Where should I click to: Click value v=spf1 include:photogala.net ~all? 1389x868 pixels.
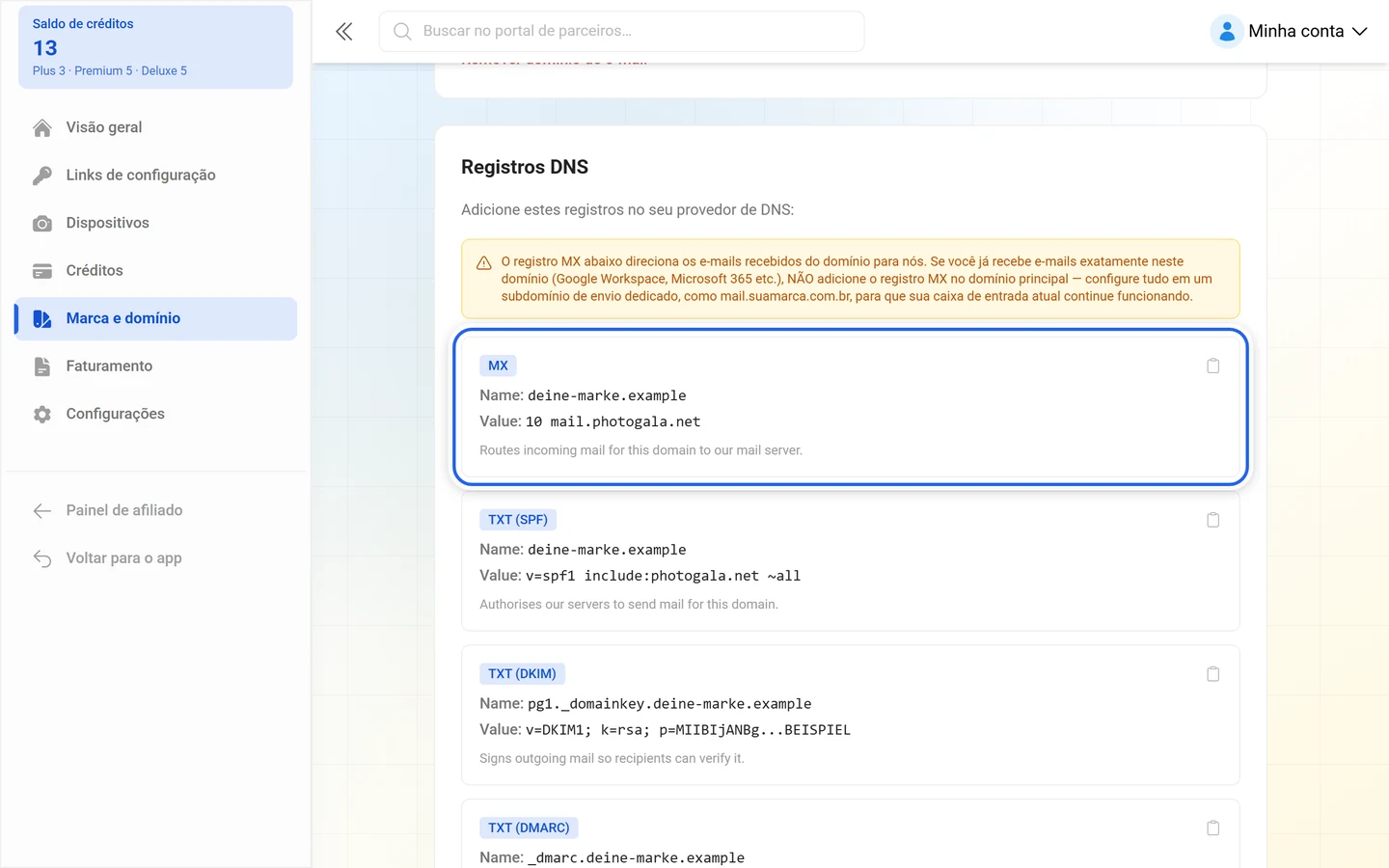[663, 577]
